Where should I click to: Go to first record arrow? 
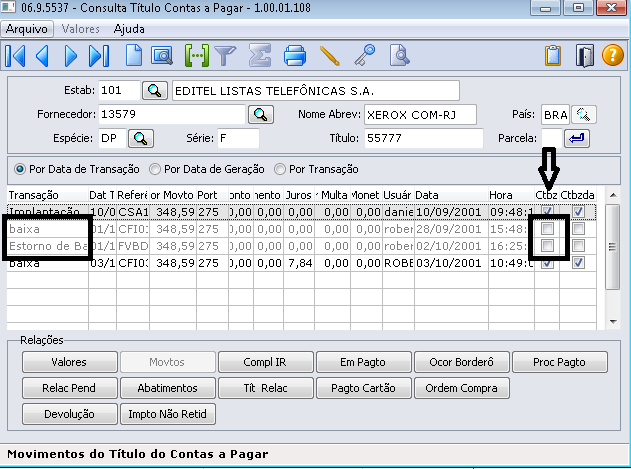pos(15,56)
